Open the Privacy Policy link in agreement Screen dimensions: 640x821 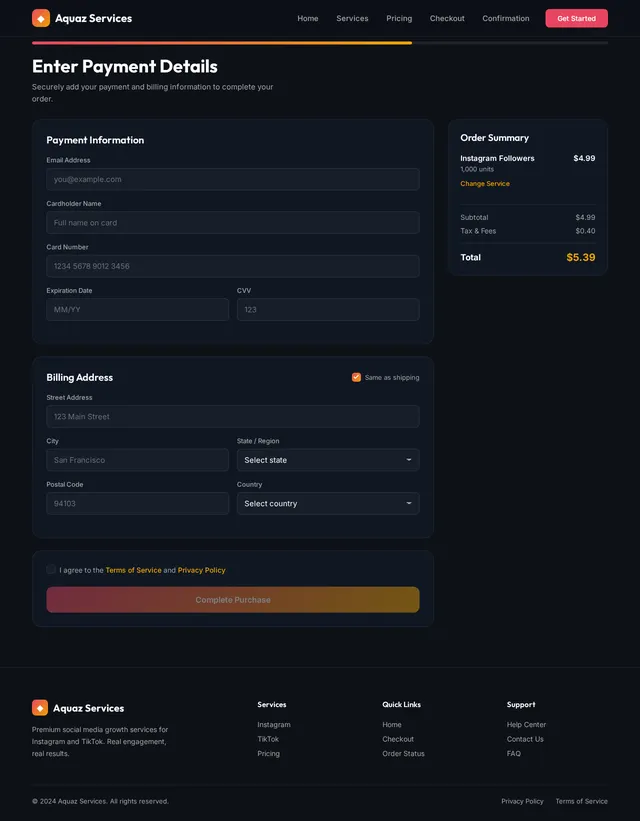(x=202, y=570)
